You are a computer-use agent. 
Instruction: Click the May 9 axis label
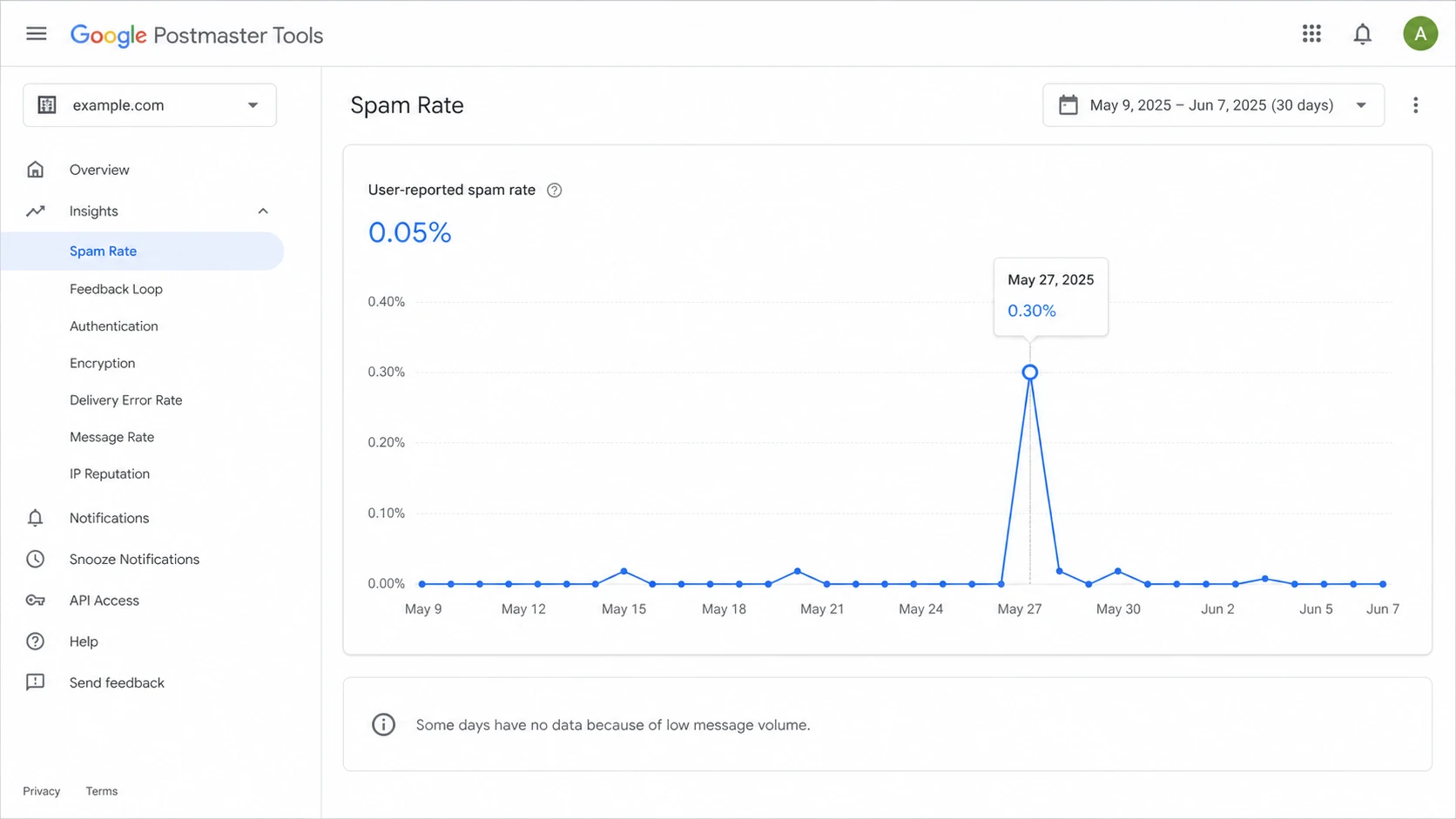(423, 609)
